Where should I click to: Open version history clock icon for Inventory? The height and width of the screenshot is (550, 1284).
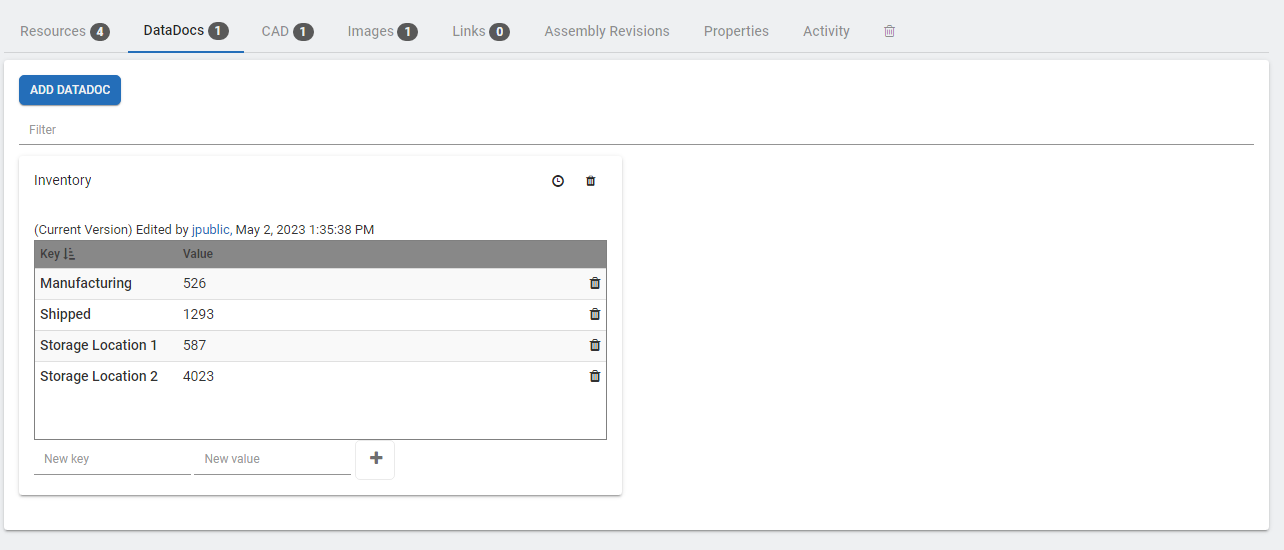click(x=558, y=181)
